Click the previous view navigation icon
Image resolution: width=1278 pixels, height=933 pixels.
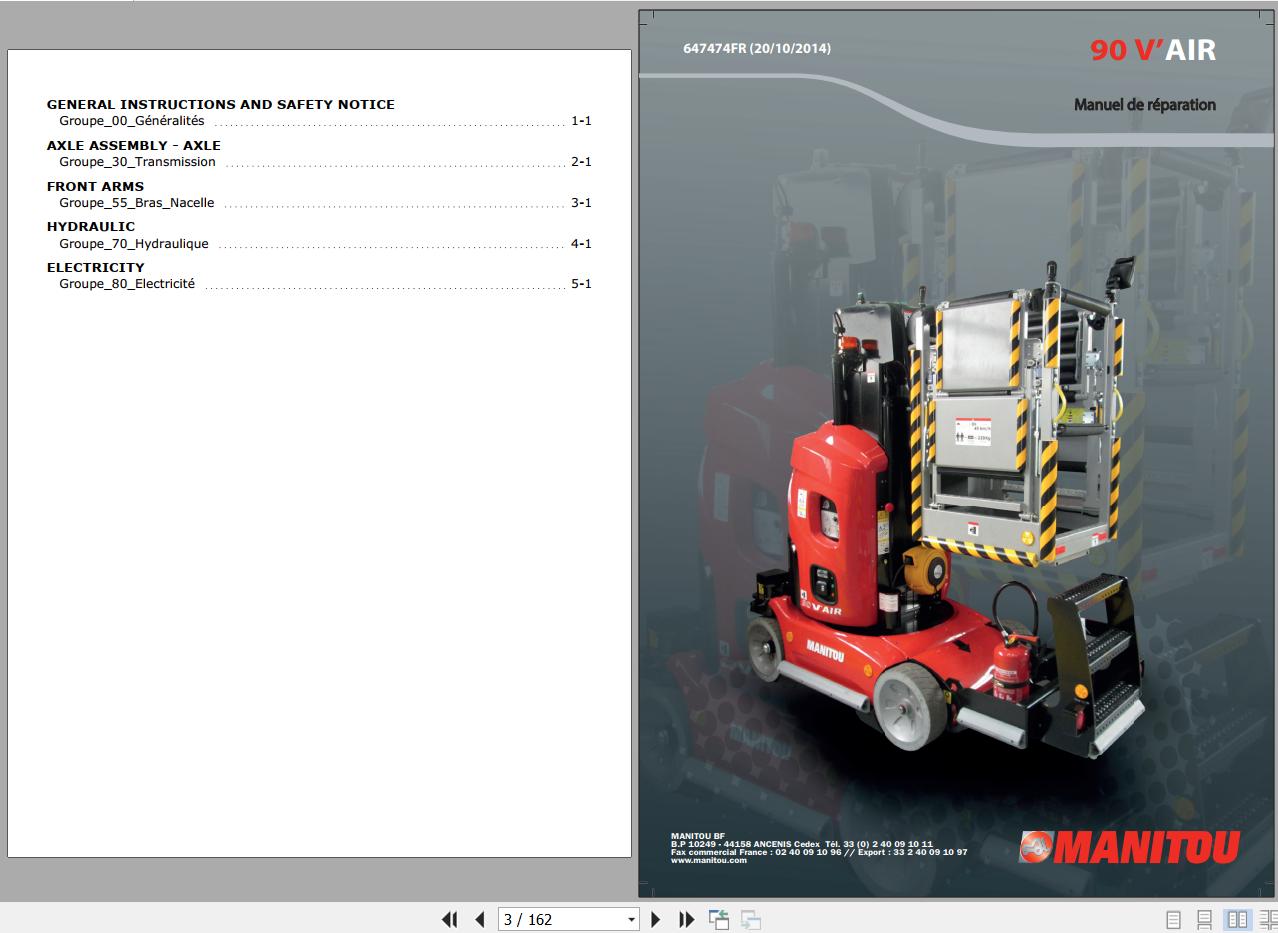click(x=718, y=919)
